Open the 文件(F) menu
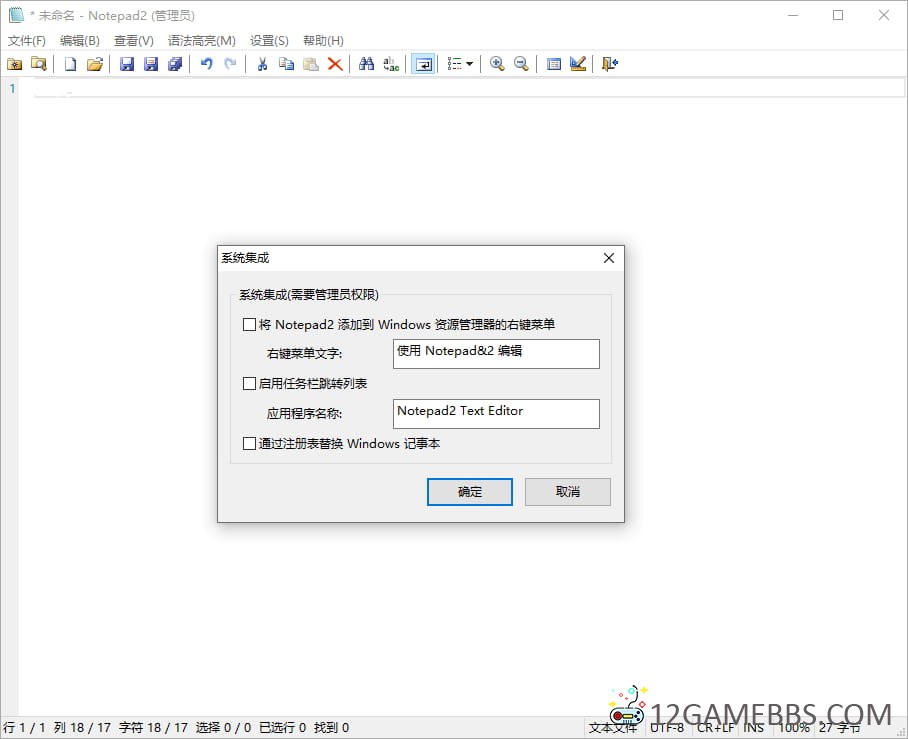The height and width of the screenshot is (739, 908). pos(27,41)
